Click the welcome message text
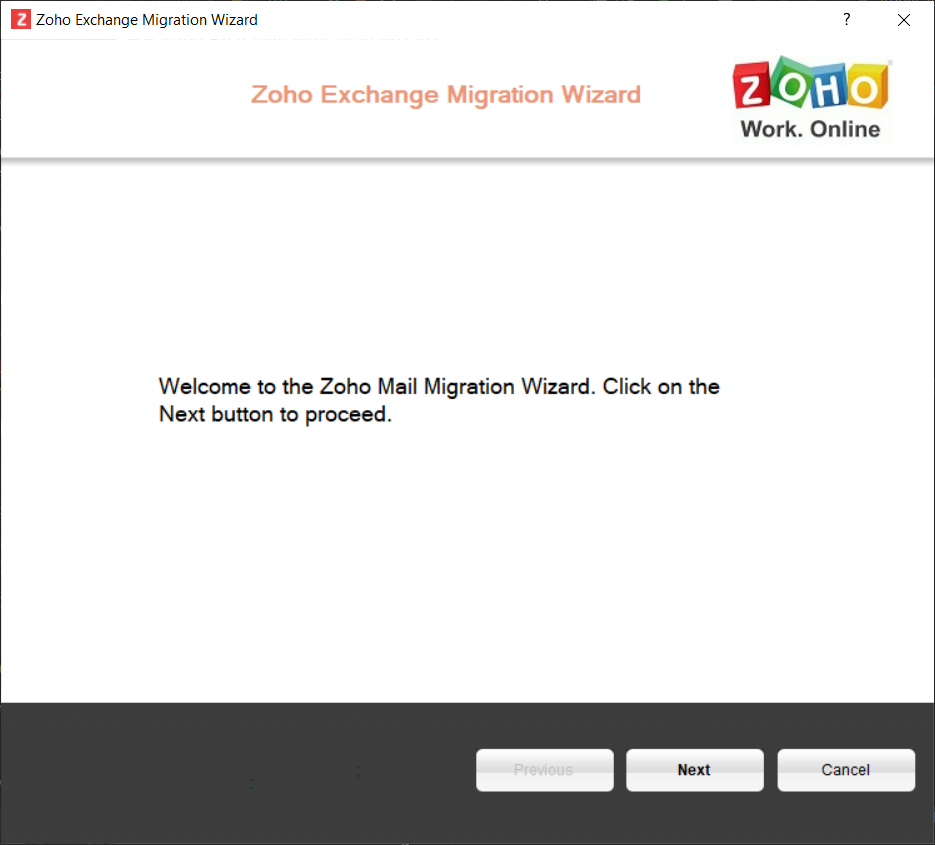 [439, 400]
